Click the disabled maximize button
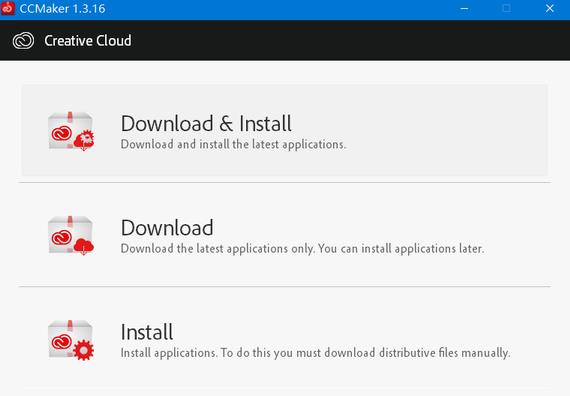 click(507, 8)
